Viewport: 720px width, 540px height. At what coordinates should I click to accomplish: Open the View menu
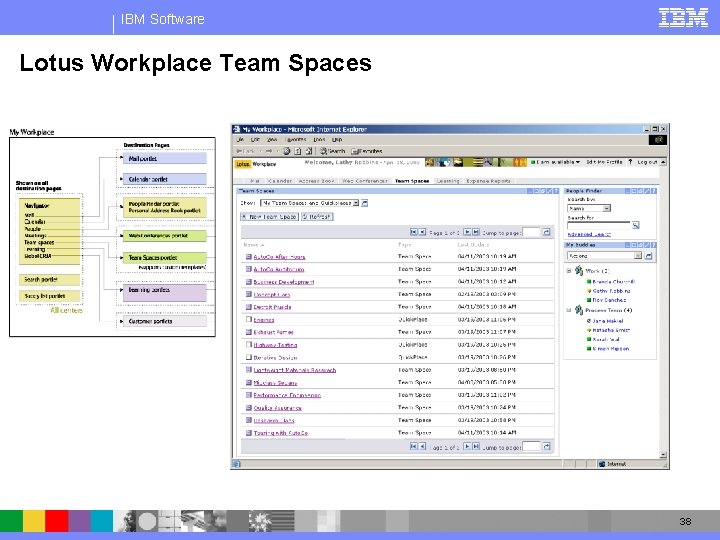272,140
